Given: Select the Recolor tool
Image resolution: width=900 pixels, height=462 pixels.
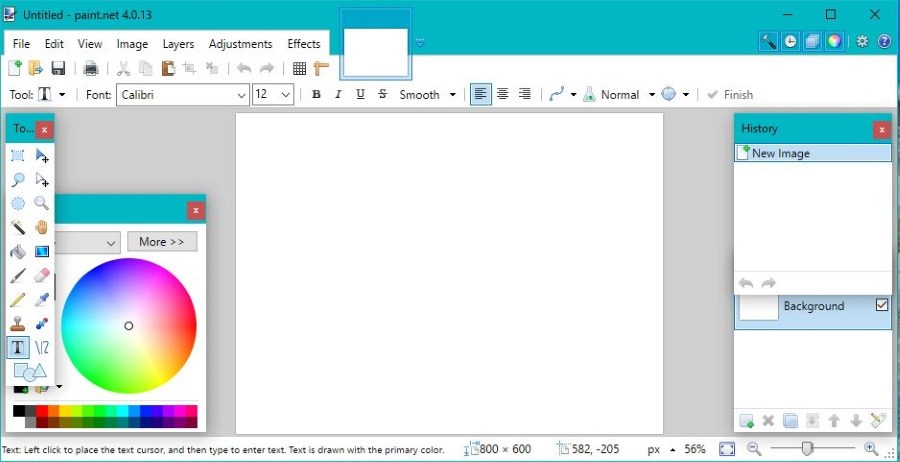Looking at the screenshot, I should coord(42,323).
